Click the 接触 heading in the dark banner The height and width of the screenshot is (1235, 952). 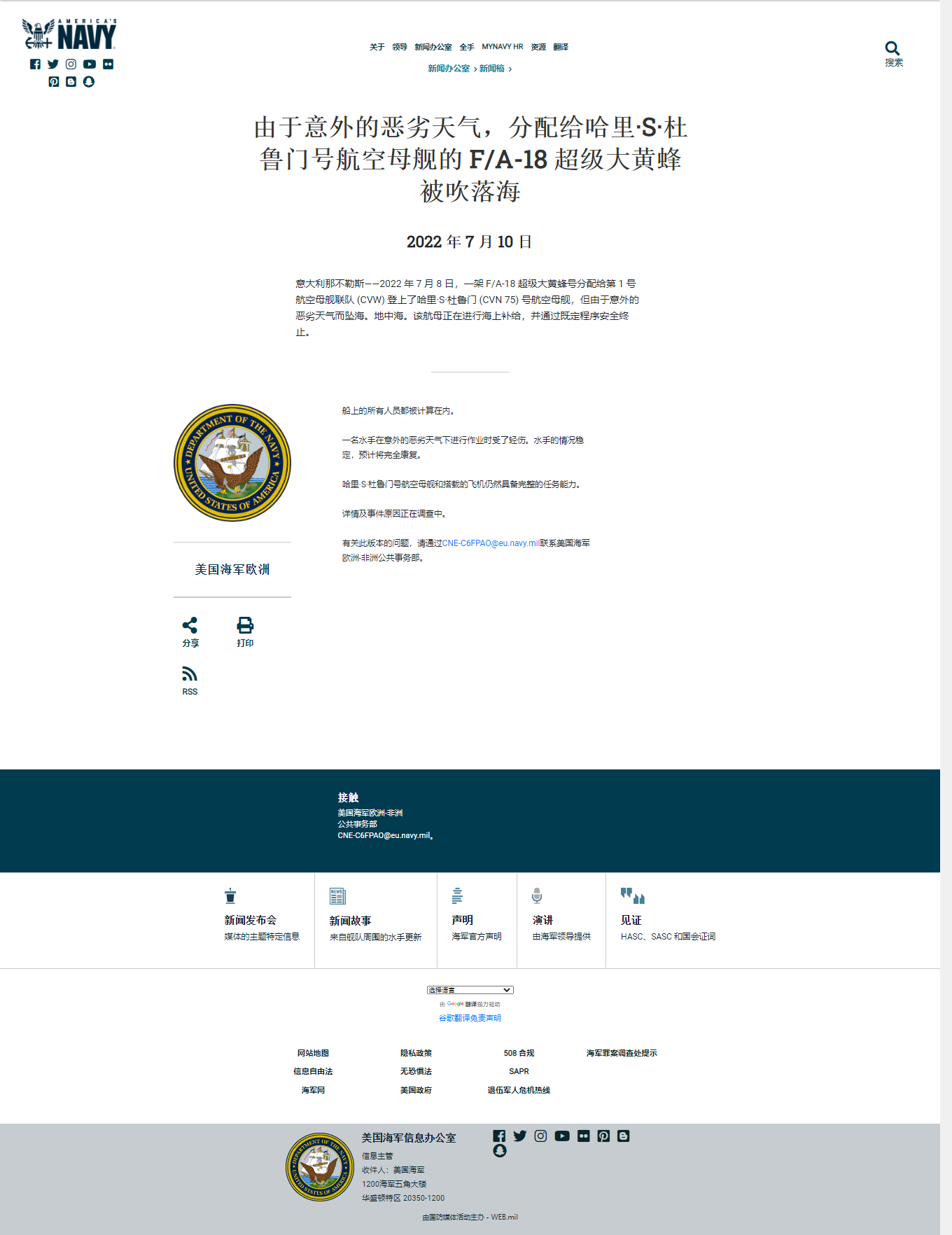coord(348,797)
